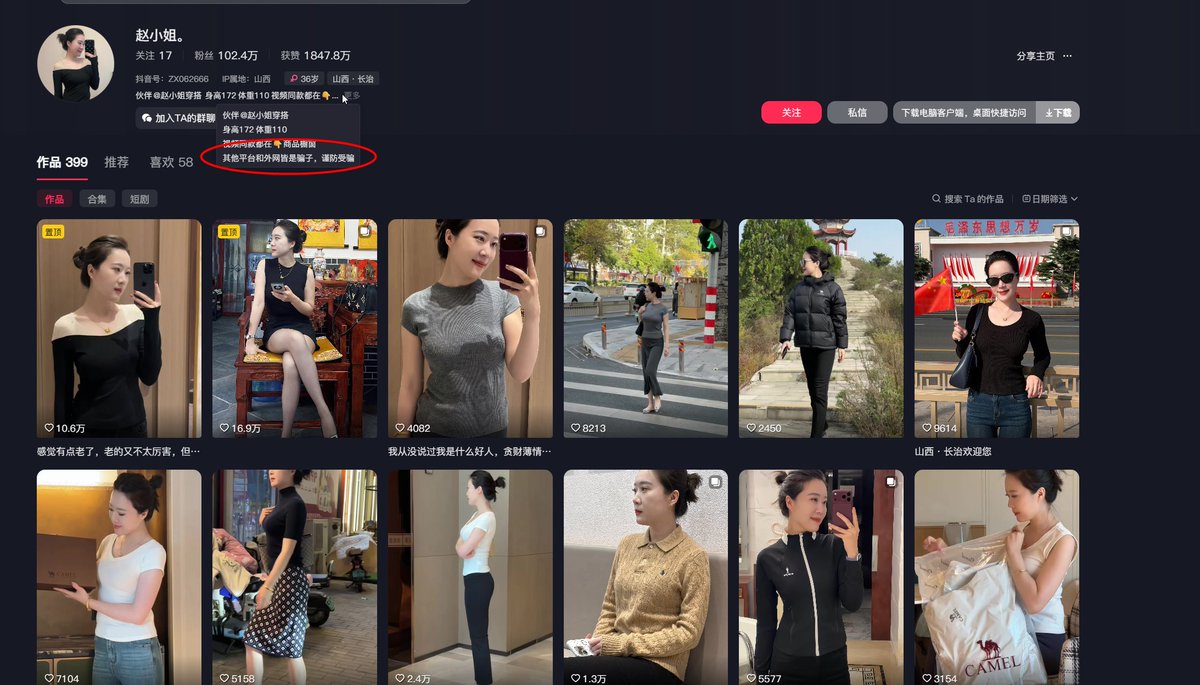Click the caption 山西·长治欢迎您

click(953, 452)
